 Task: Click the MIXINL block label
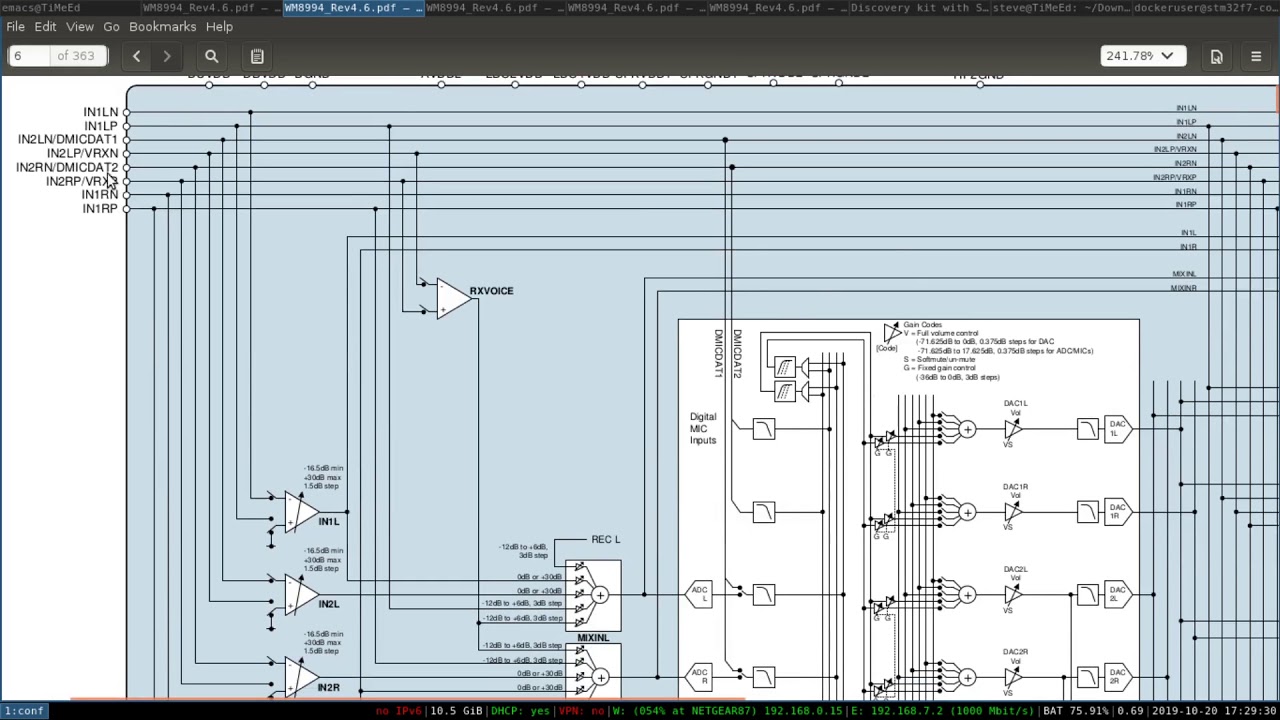[593, 638]
